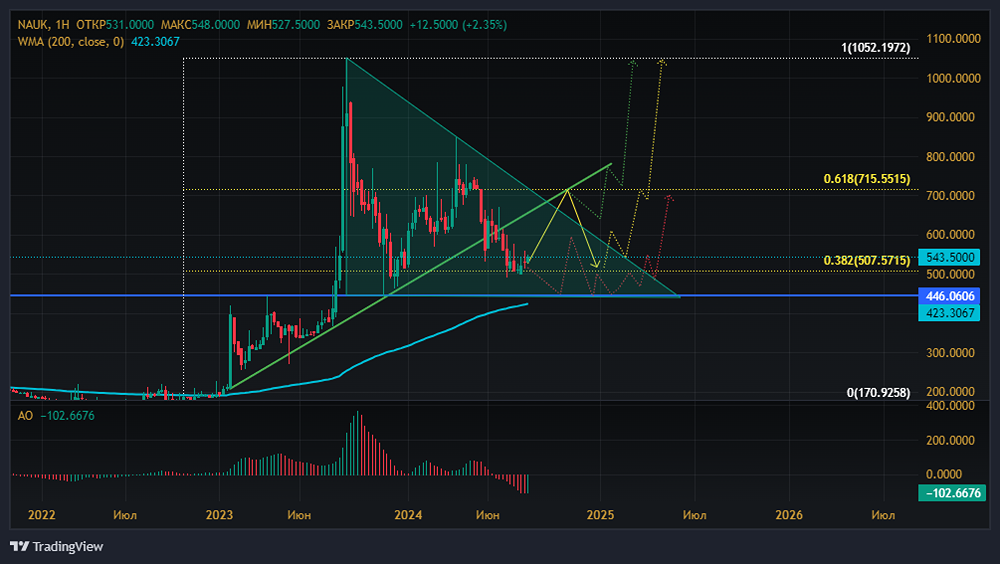Select the WMA (200, close, 0) indicator legend
Viewport: 1000px width, 564px height.
pyautogui.click(x=71, y=42)
